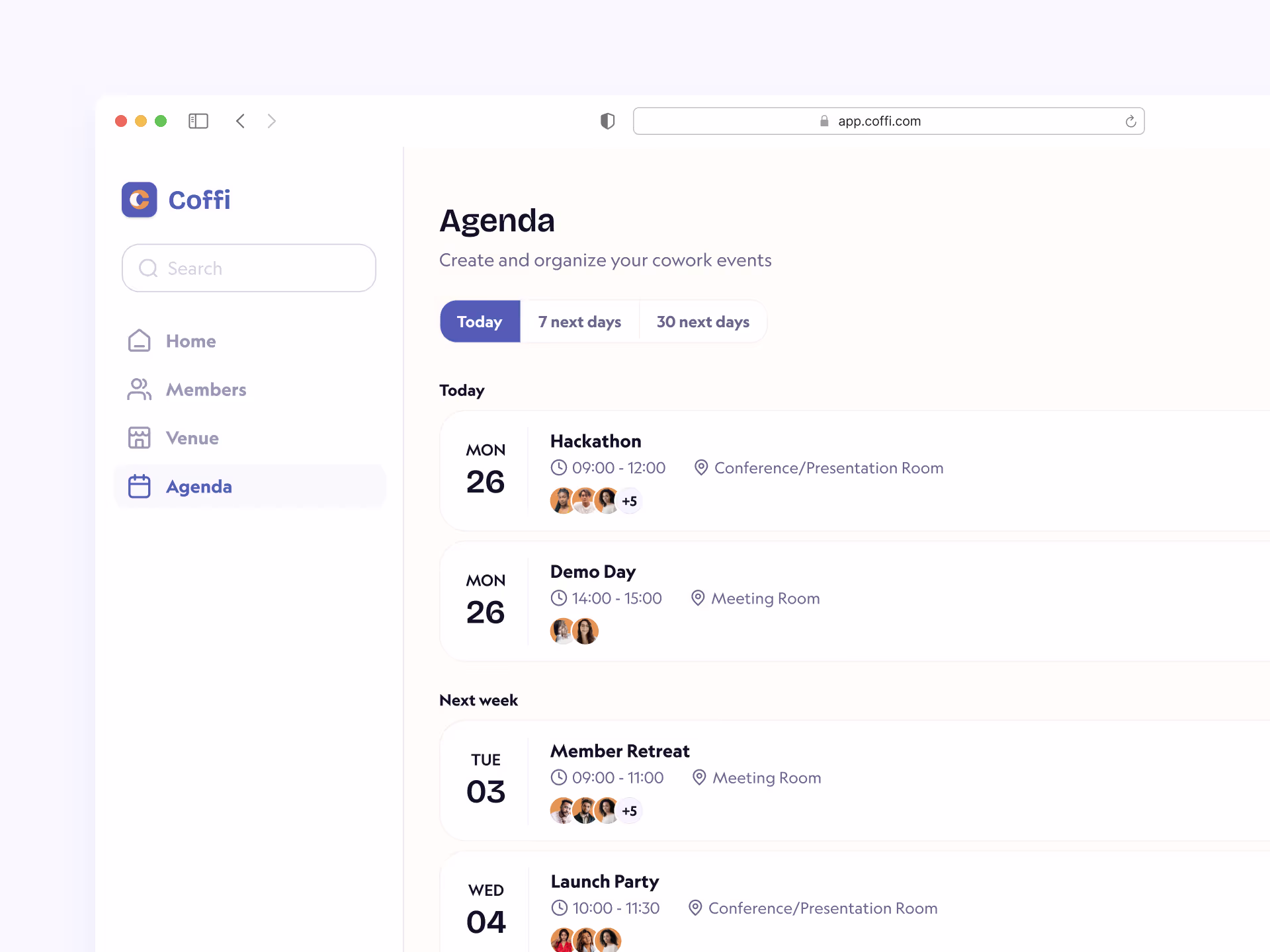1270x952 pixels.
Task: Open the Venue section
Action: (x=192, y=438)
